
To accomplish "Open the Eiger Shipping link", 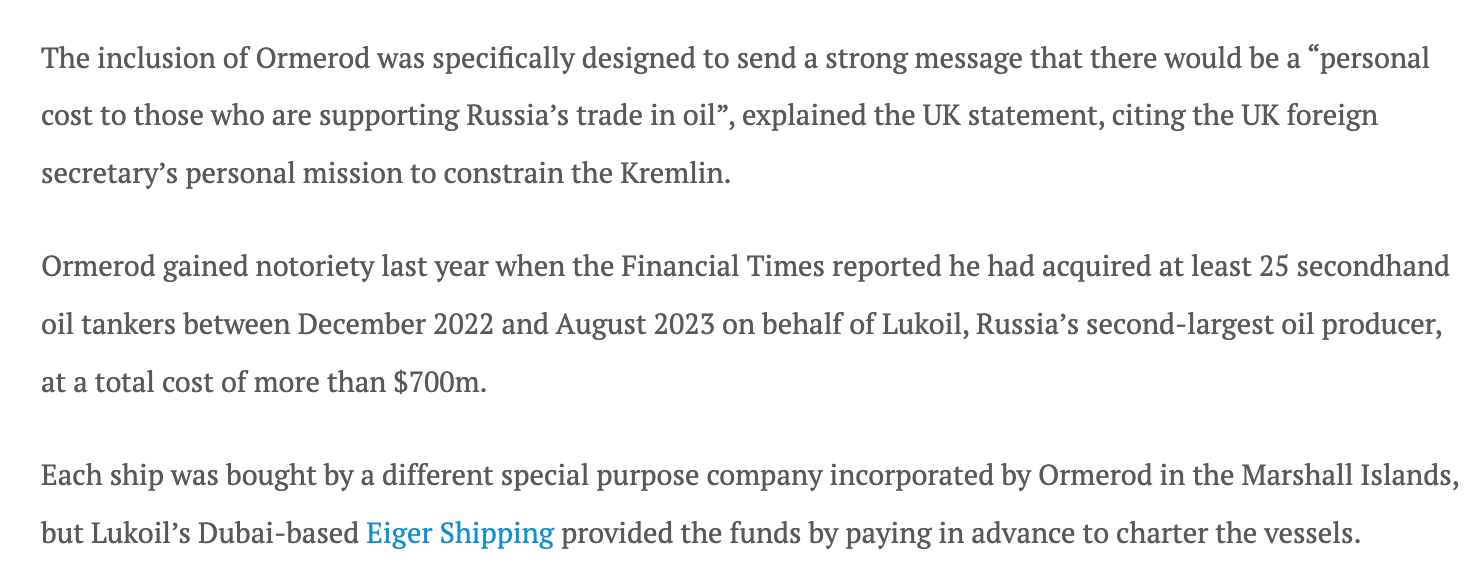I will [459, 533].
